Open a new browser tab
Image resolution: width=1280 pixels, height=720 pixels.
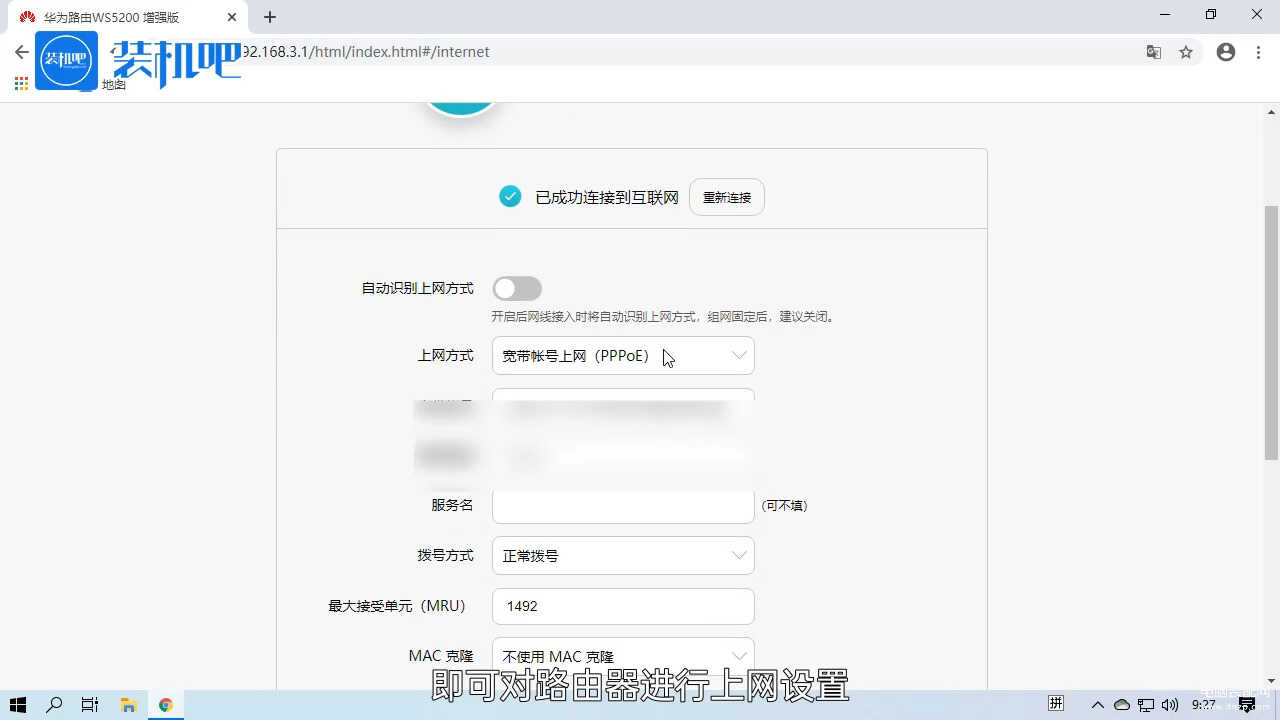[270, 17]
